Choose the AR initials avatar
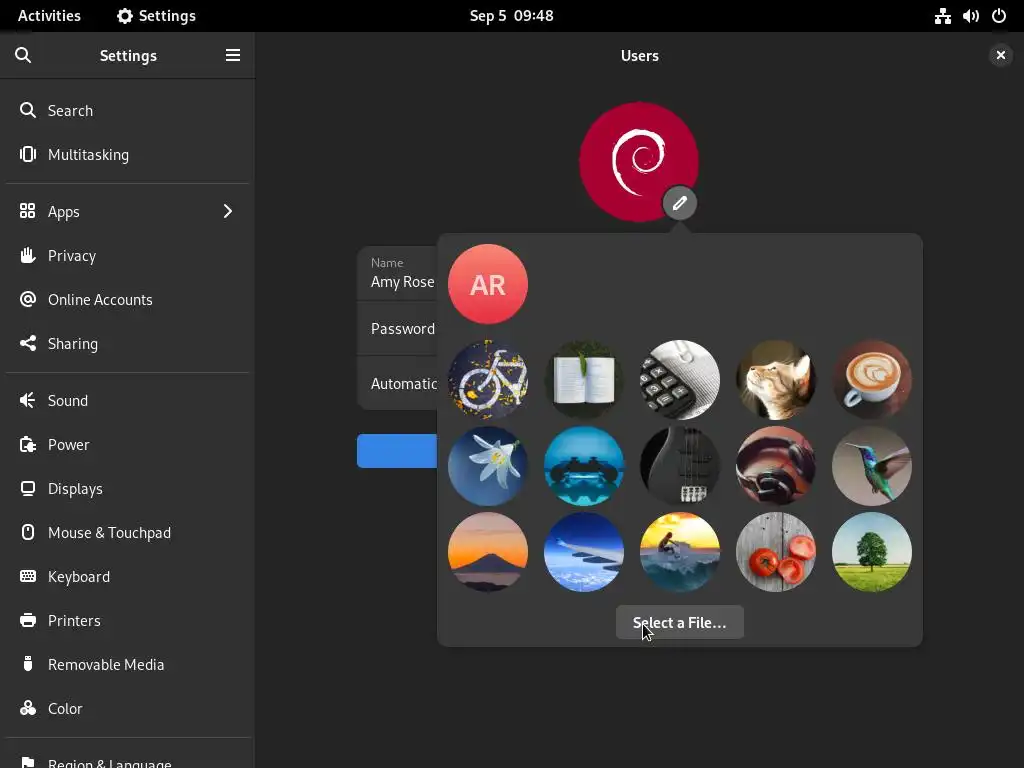Screen dimensions: 1024x768 (488, 284)
